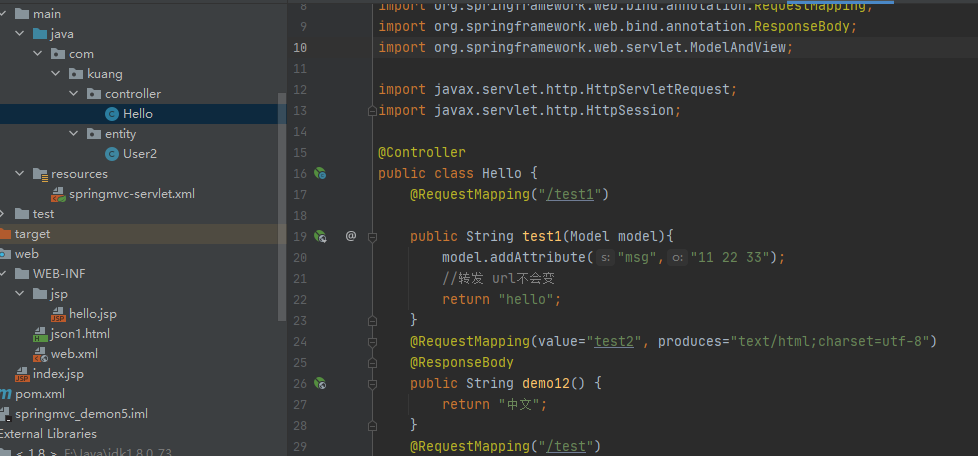The image size is (978, 456).
Task: Select WEB-INF folder in tree
Action: pyautogui.click(x=59, y=274)
